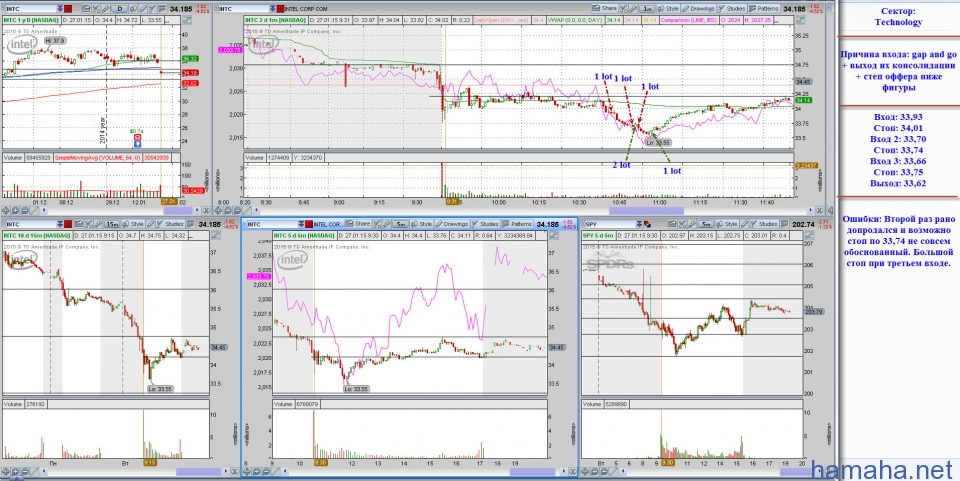
Task: Open Patterns in bottom-middle INTC 5m chart
Action: (517, 224)
